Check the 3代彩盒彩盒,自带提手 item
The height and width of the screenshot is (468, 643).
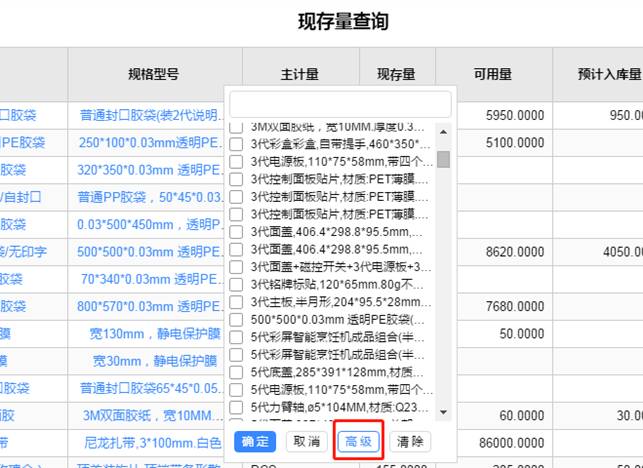click(236, 144)
